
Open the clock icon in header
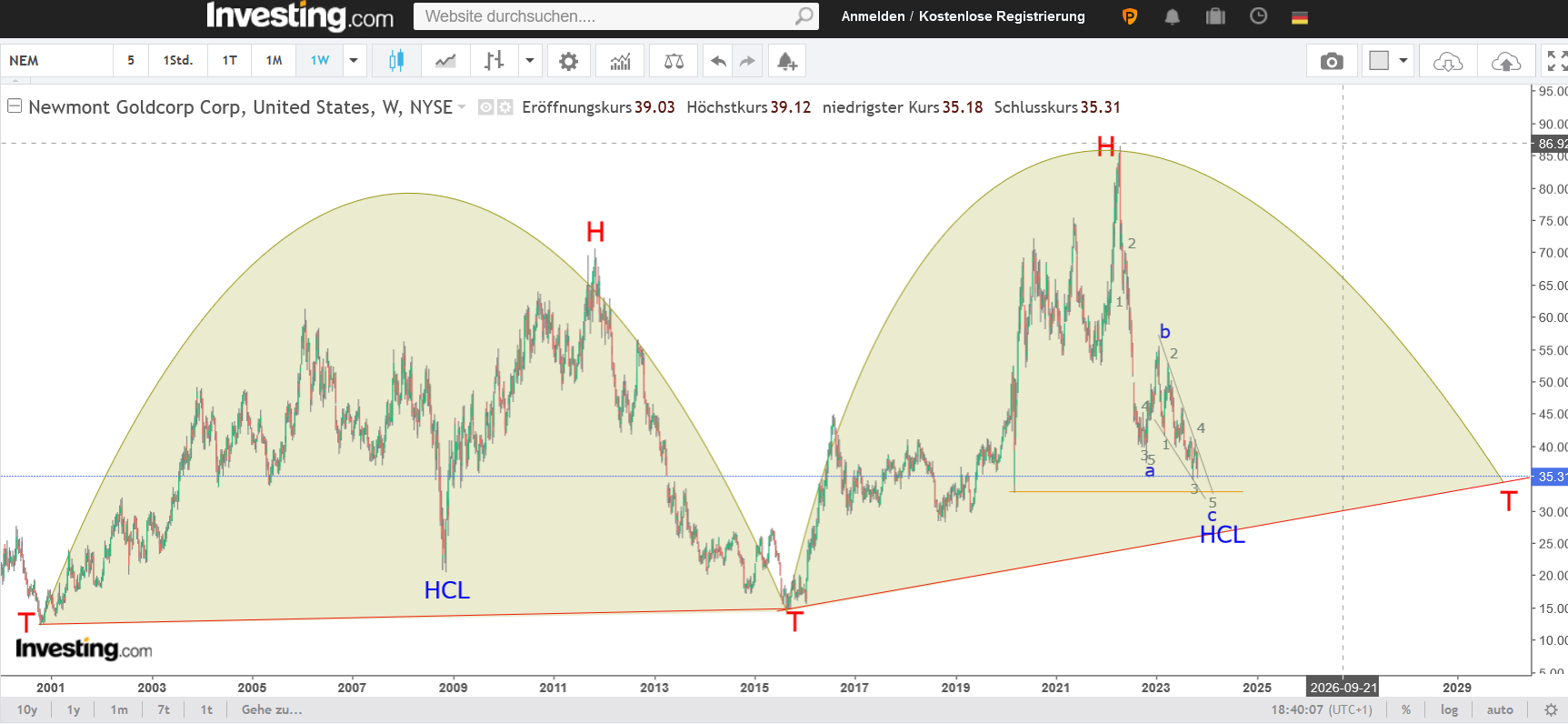point(1258,15)
